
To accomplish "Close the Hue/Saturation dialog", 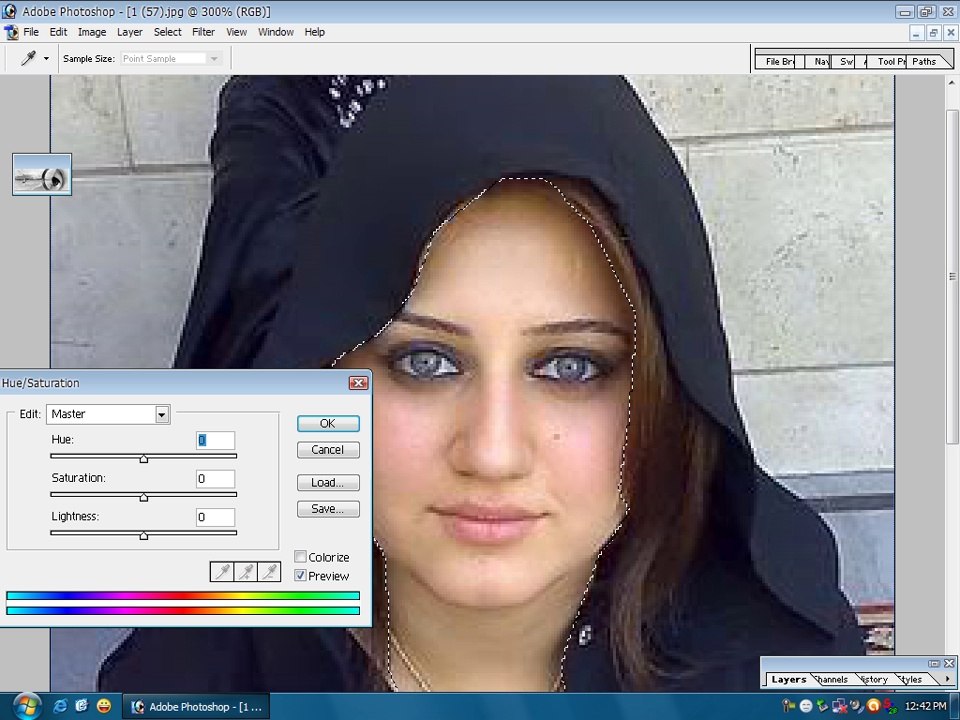I will pos(358,383).
